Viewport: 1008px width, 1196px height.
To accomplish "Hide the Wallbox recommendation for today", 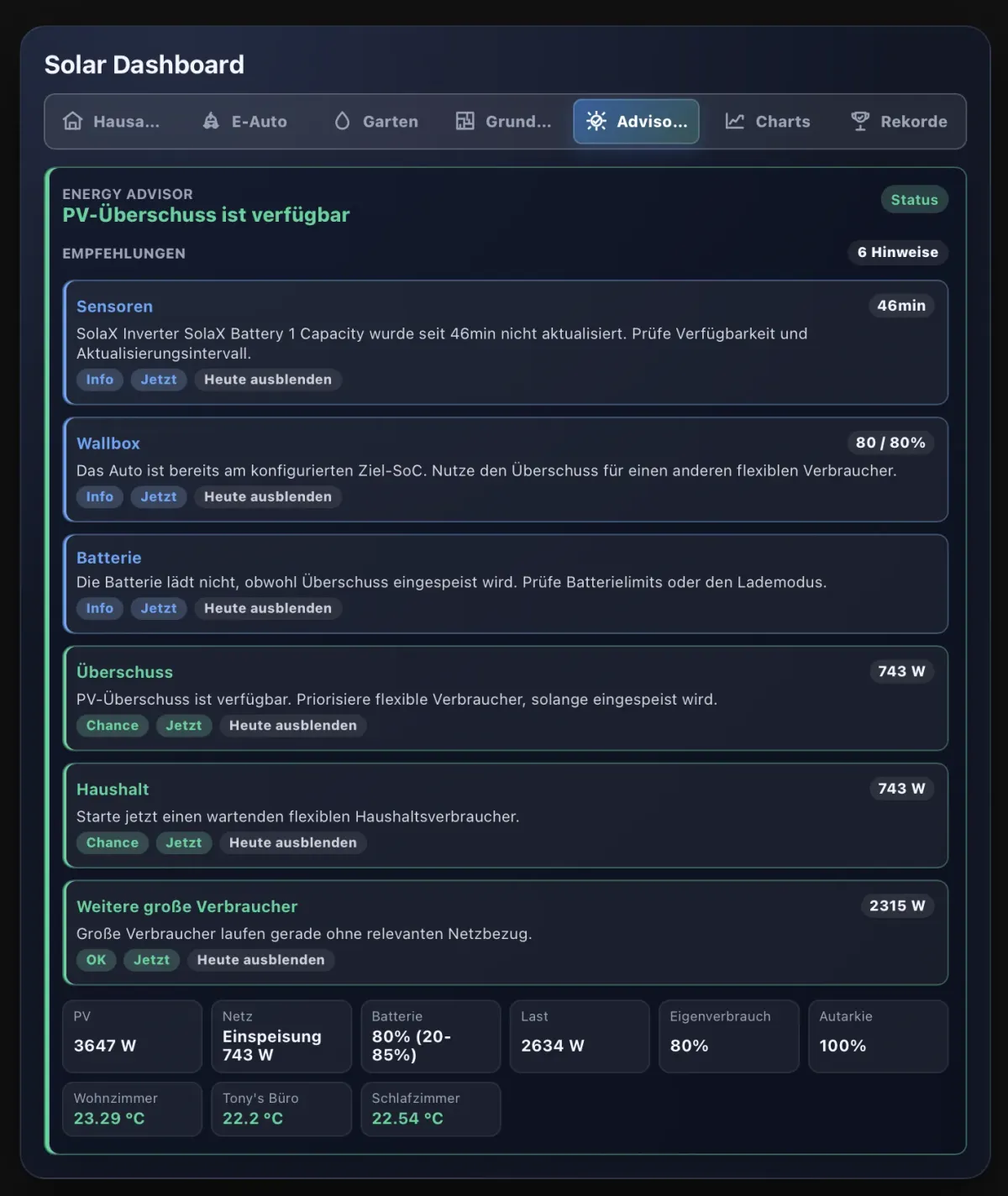I will [x=268, y=497].
